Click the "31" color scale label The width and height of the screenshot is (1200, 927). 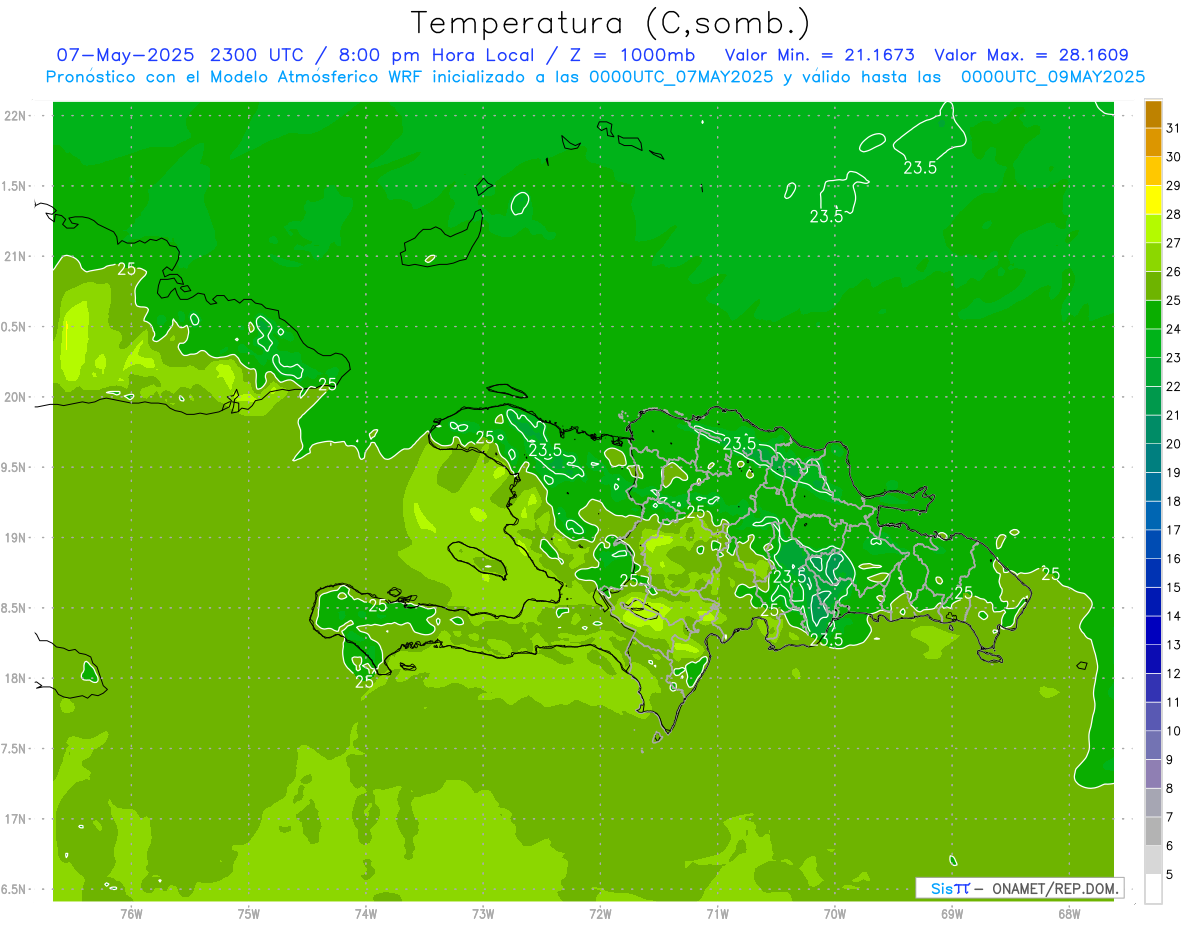pos(1174,128)
